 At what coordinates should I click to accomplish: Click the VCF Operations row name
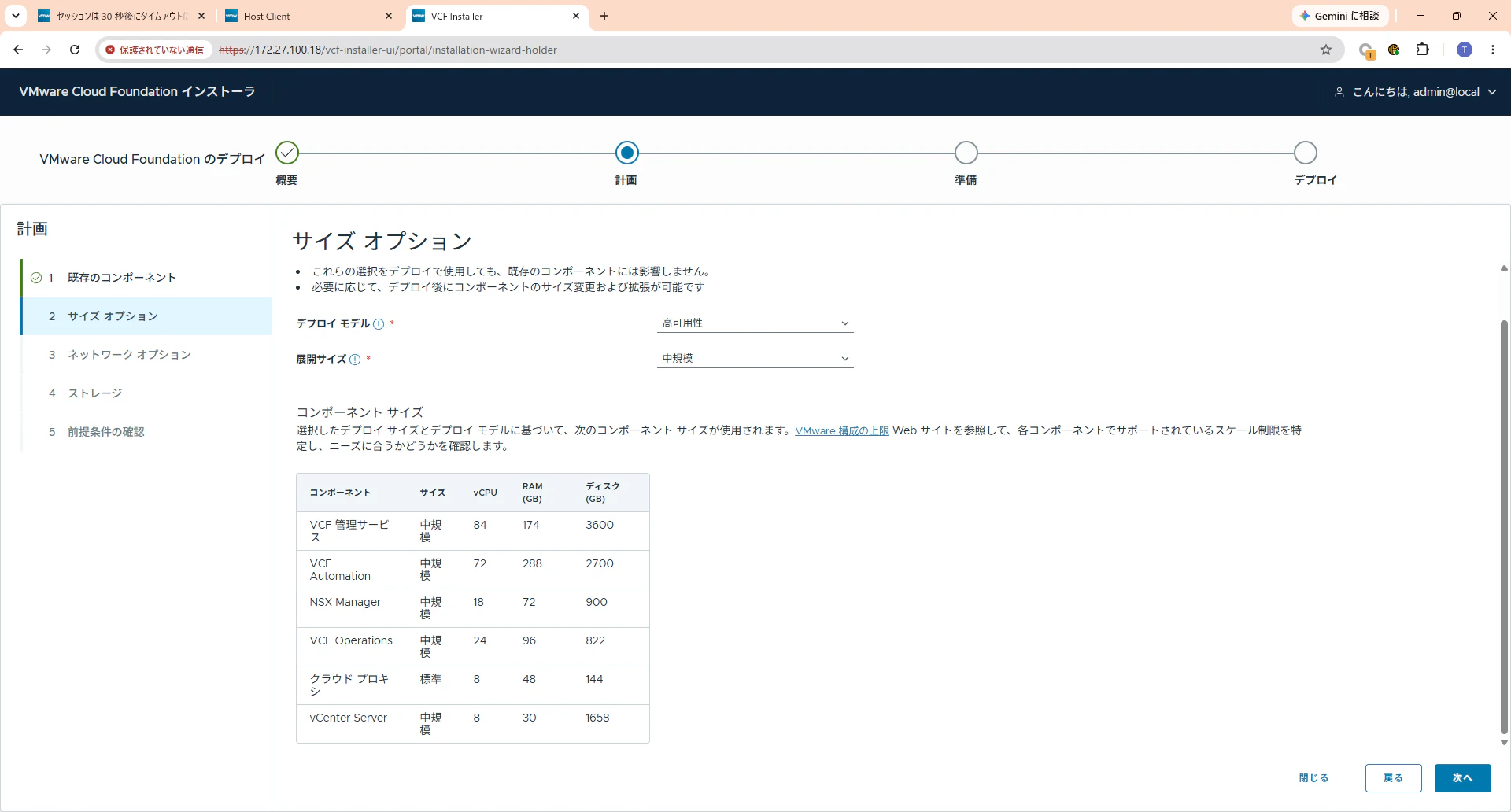[351, 640]
